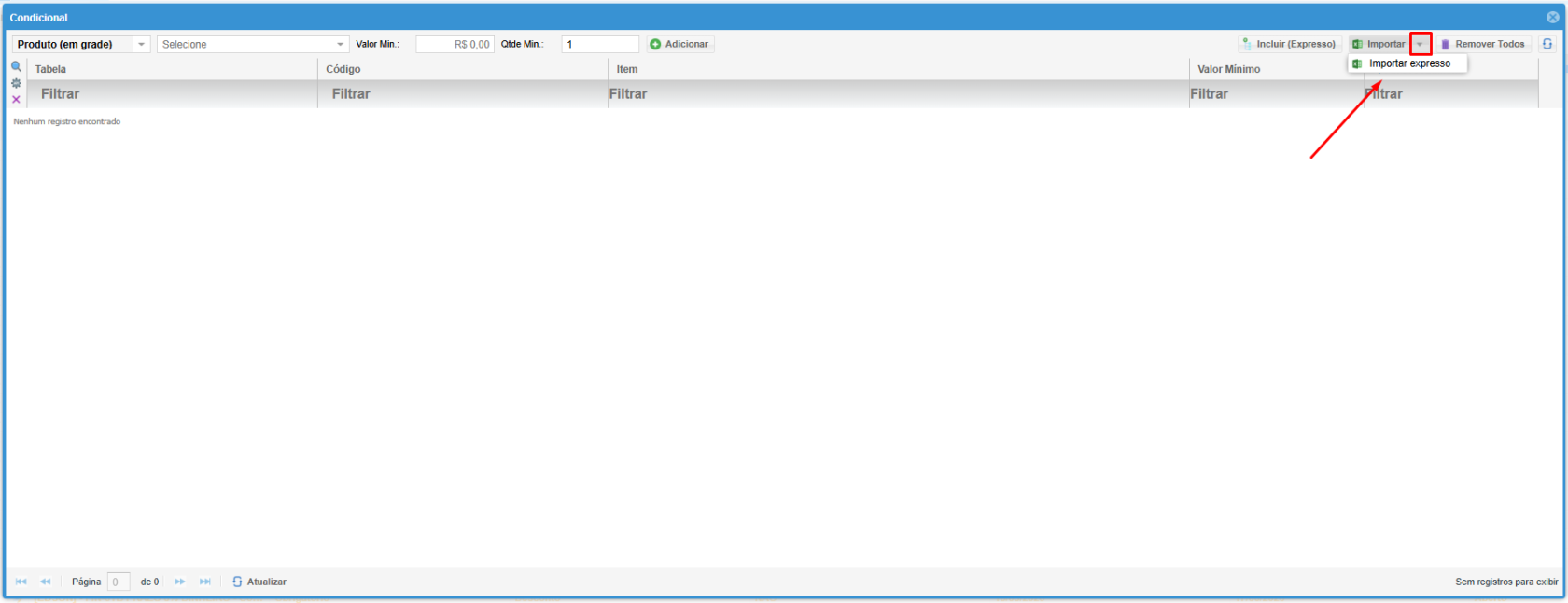Screen dimensions: 1568x603
Task: Click the Filtrar field under Valor Mínimo
Action: 1277,93
